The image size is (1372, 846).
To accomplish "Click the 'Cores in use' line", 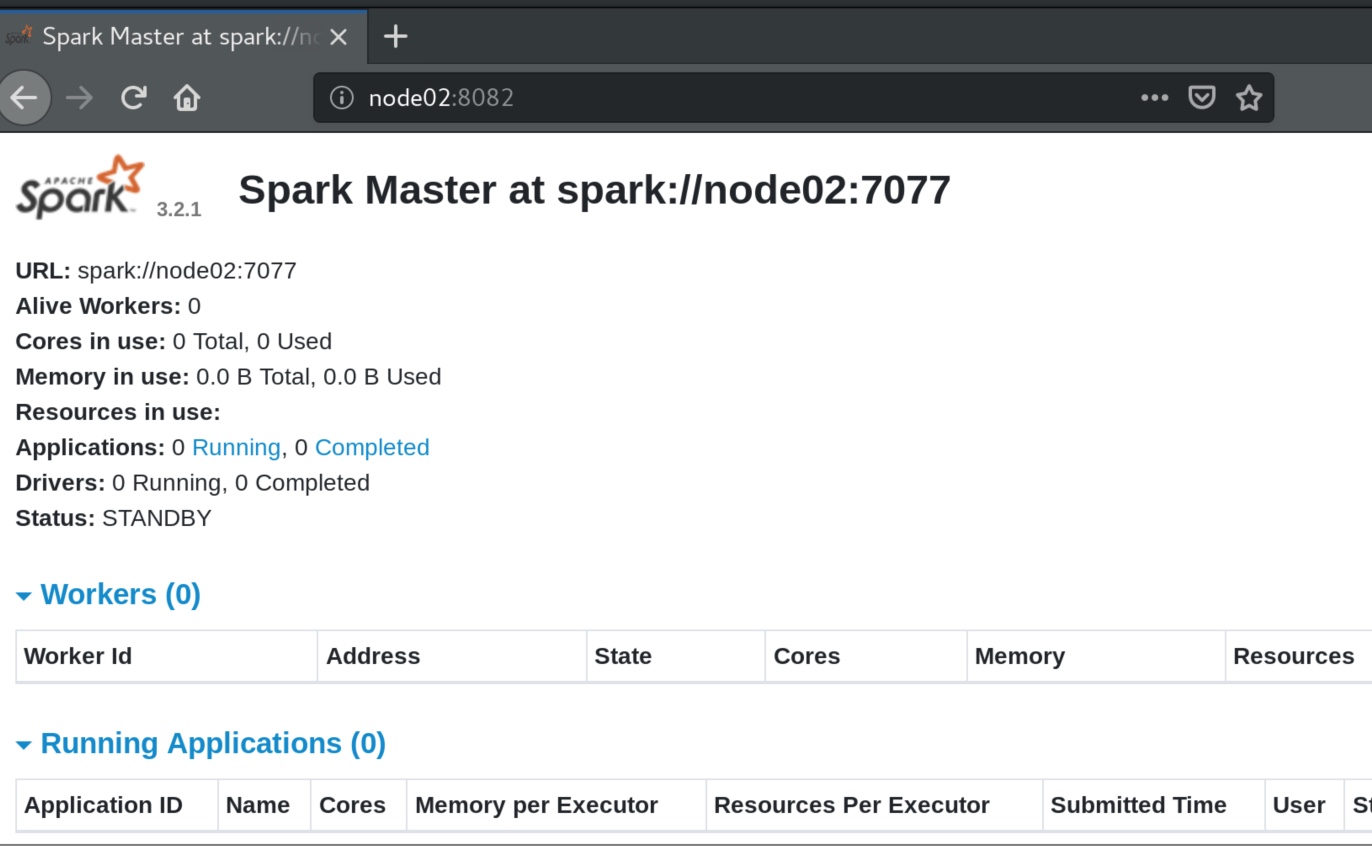I will 174,341.
